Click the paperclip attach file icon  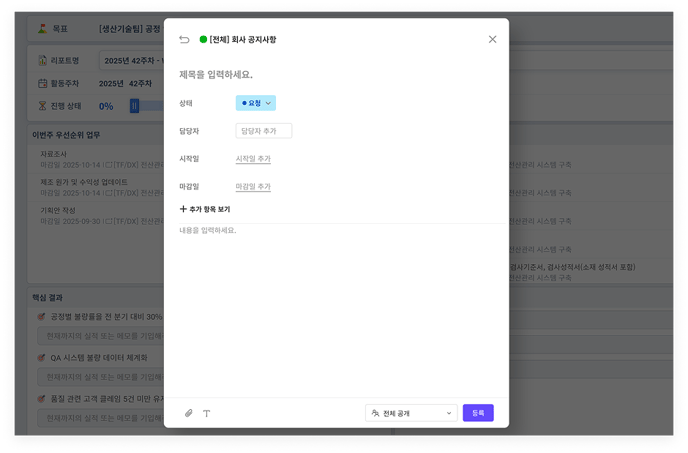click(x=188, y=413)
